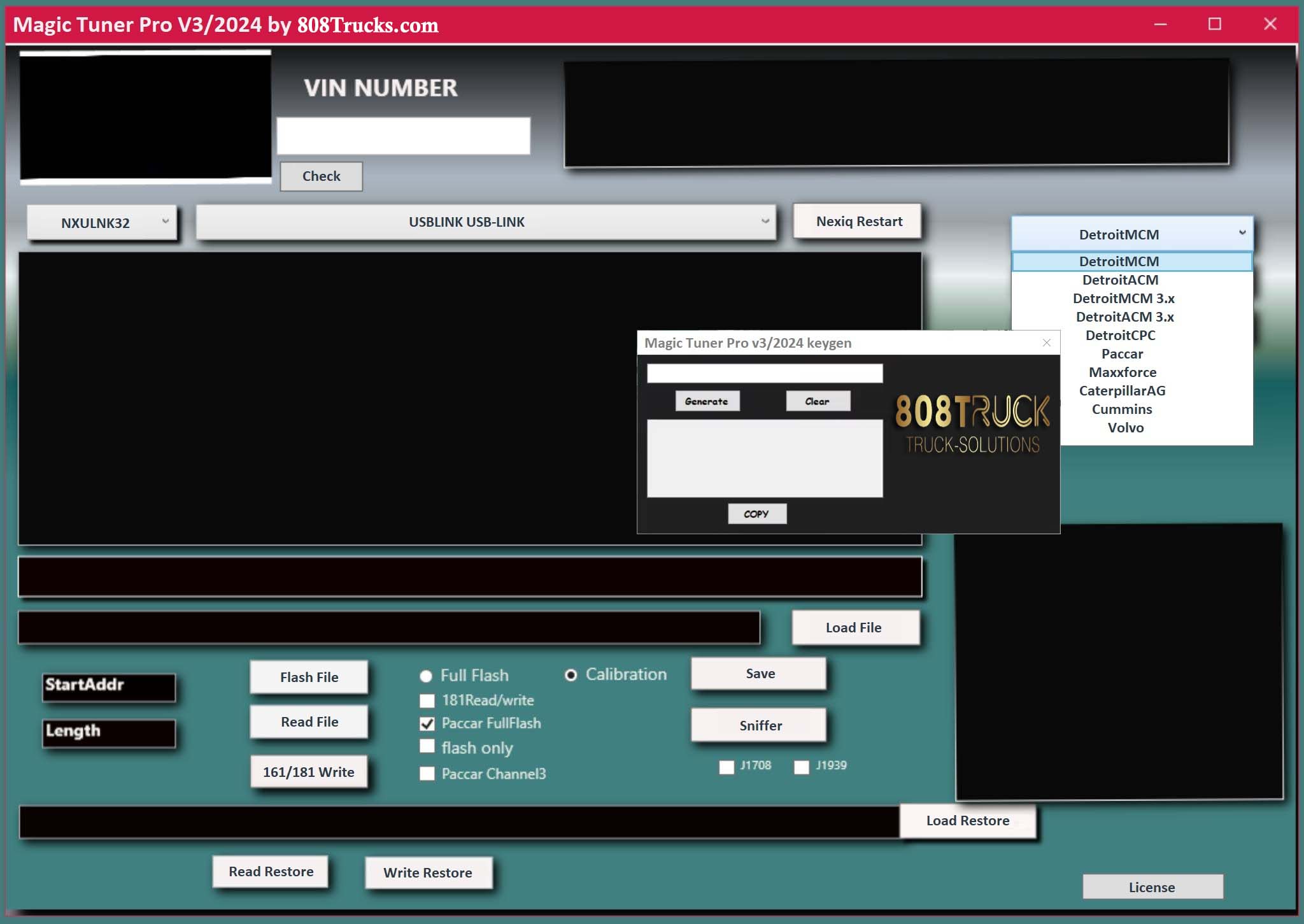Close the keygen popup window
1304x924 pixels.
(1046, 343)
